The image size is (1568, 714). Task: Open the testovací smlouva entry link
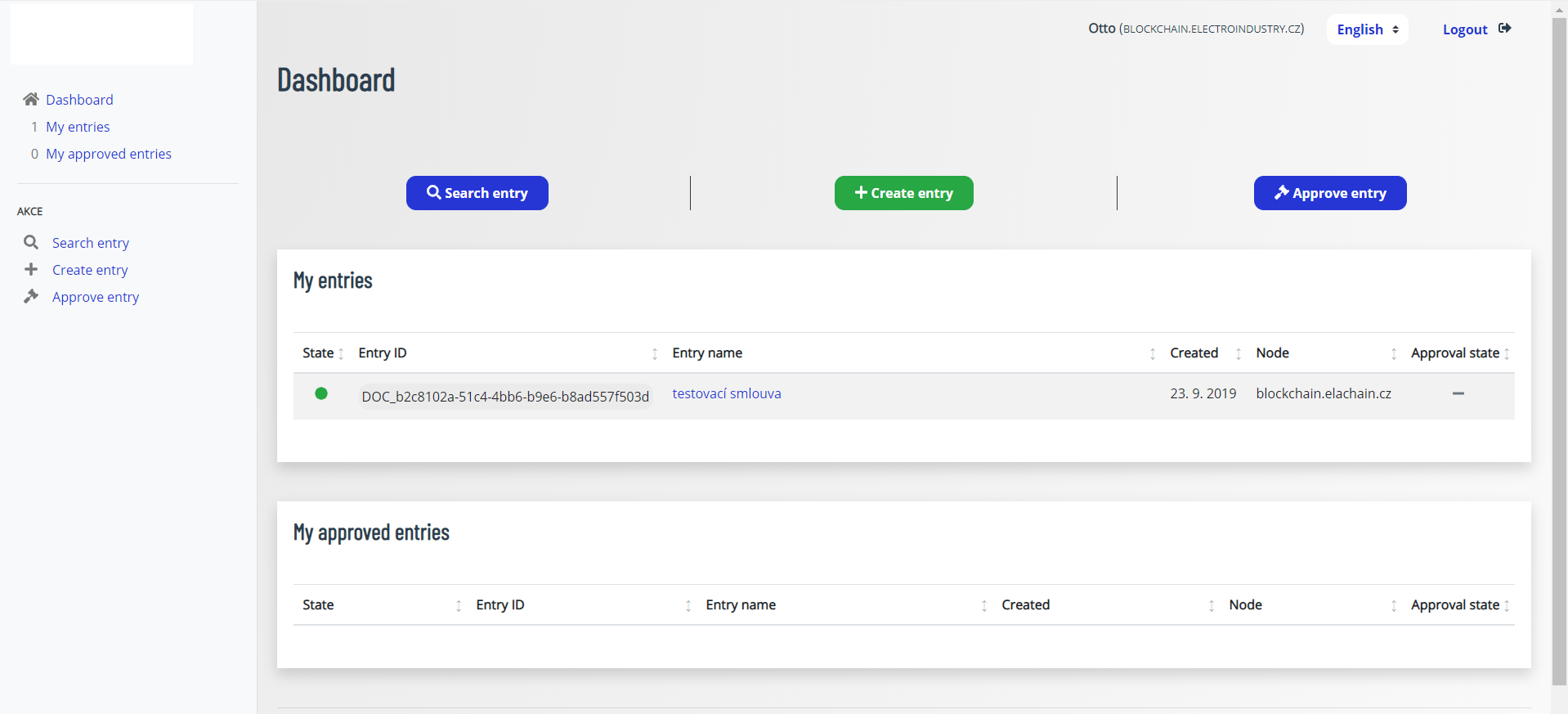coord(727,393)
